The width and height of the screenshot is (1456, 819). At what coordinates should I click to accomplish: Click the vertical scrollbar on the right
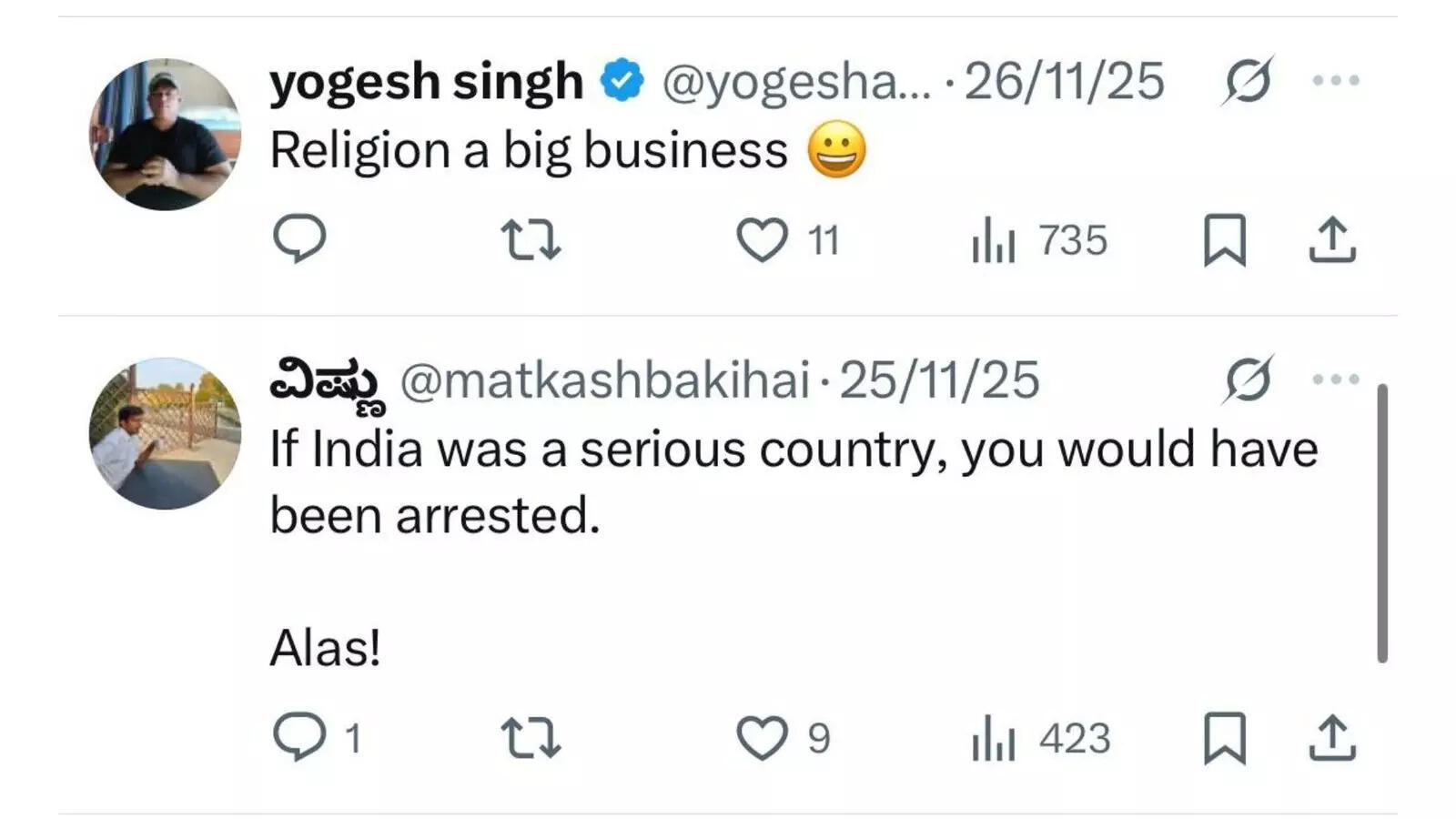[1382, 523]
